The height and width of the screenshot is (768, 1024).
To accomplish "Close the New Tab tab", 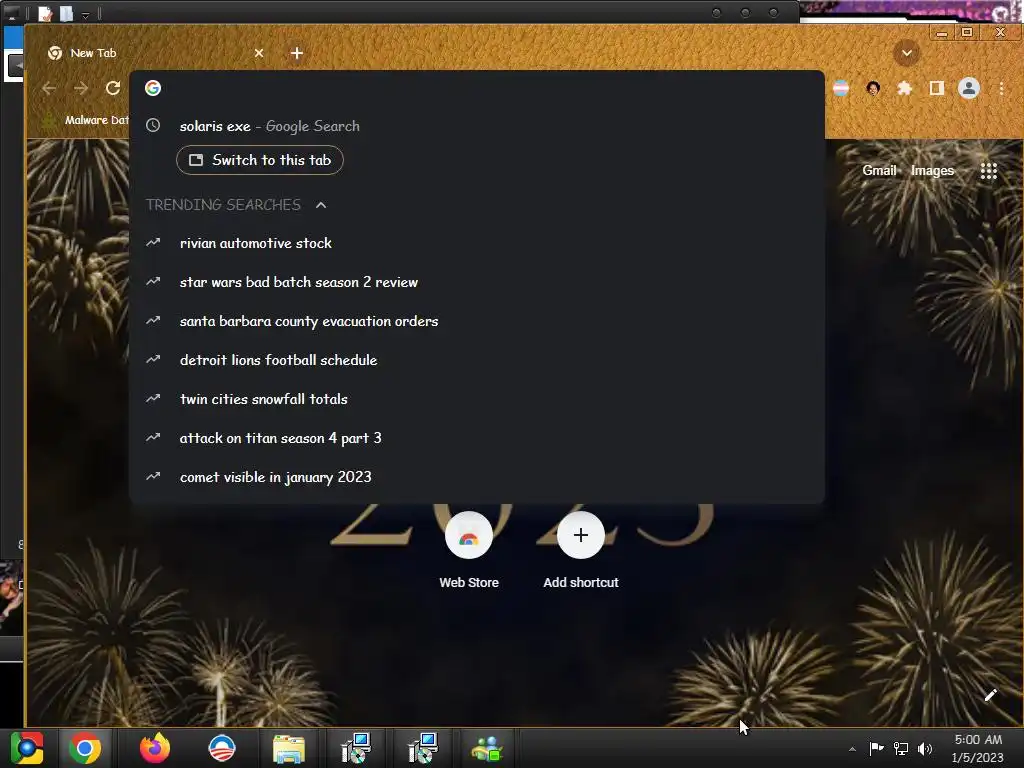I will [x=259, y=53].
